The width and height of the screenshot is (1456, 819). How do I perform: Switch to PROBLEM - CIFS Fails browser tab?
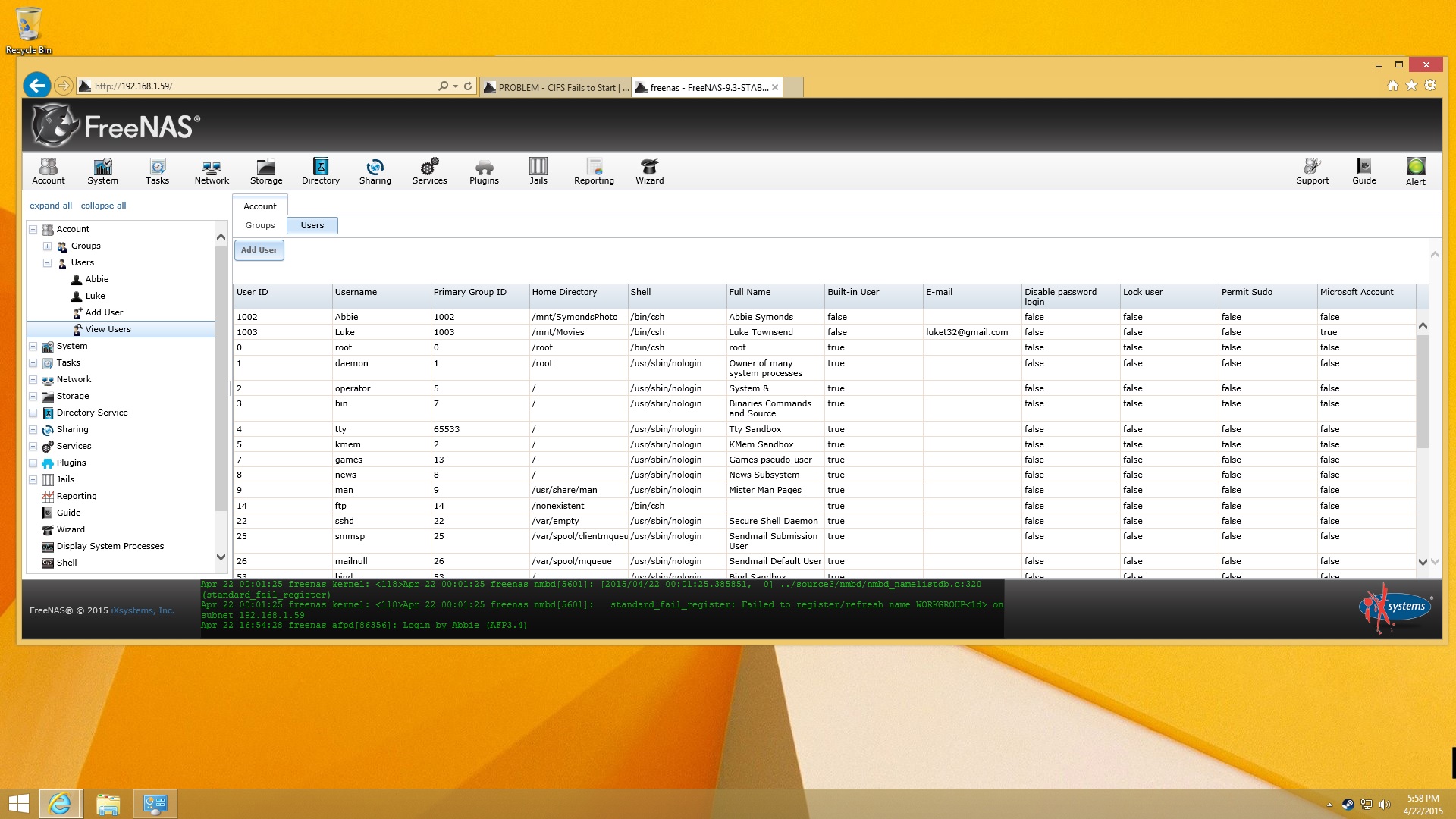coord(556,87)
